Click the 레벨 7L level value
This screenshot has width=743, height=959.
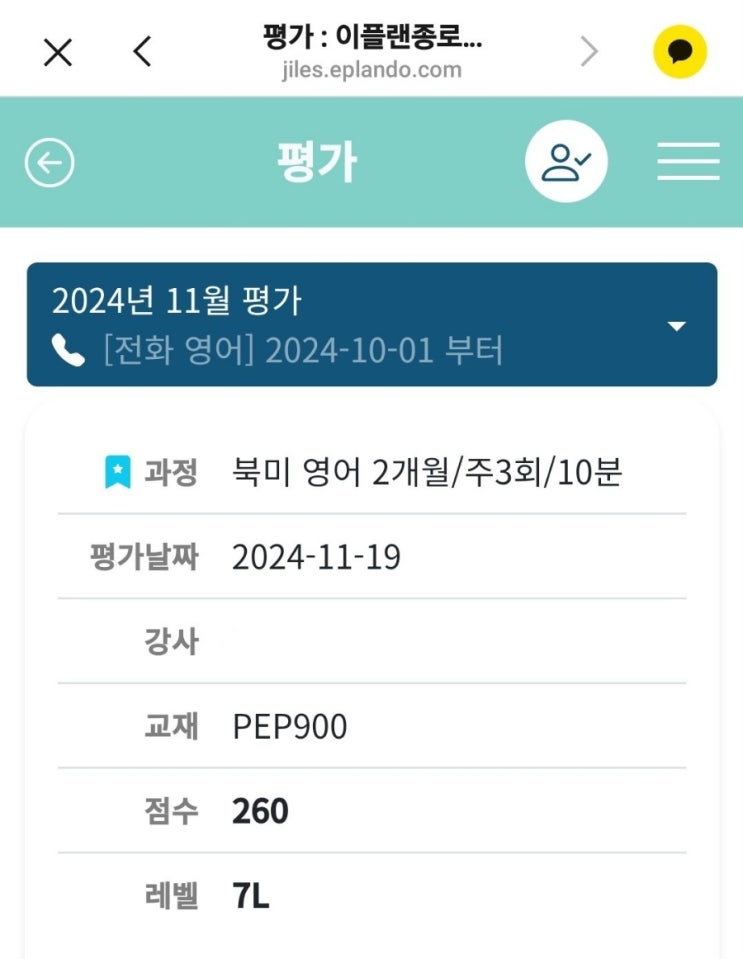[250, 896]
